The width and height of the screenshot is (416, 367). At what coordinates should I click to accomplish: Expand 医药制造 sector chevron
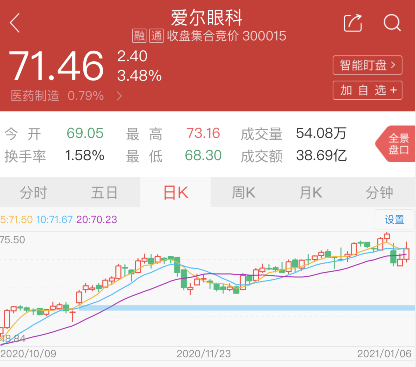pos(119,96)
